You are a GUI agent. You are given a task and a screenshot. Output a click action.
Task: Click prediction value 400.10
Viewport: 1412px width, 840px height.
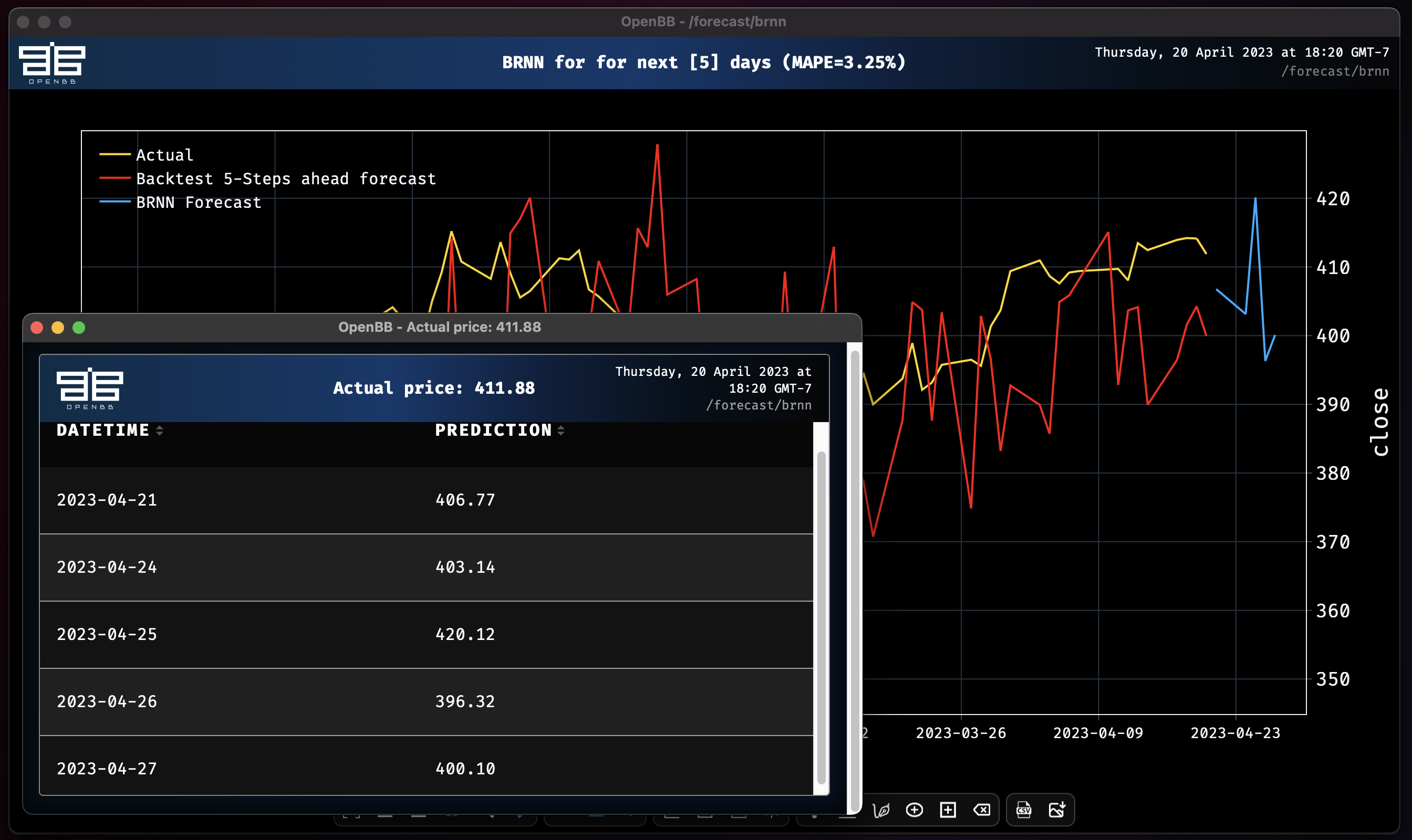[x=465, y=769]
